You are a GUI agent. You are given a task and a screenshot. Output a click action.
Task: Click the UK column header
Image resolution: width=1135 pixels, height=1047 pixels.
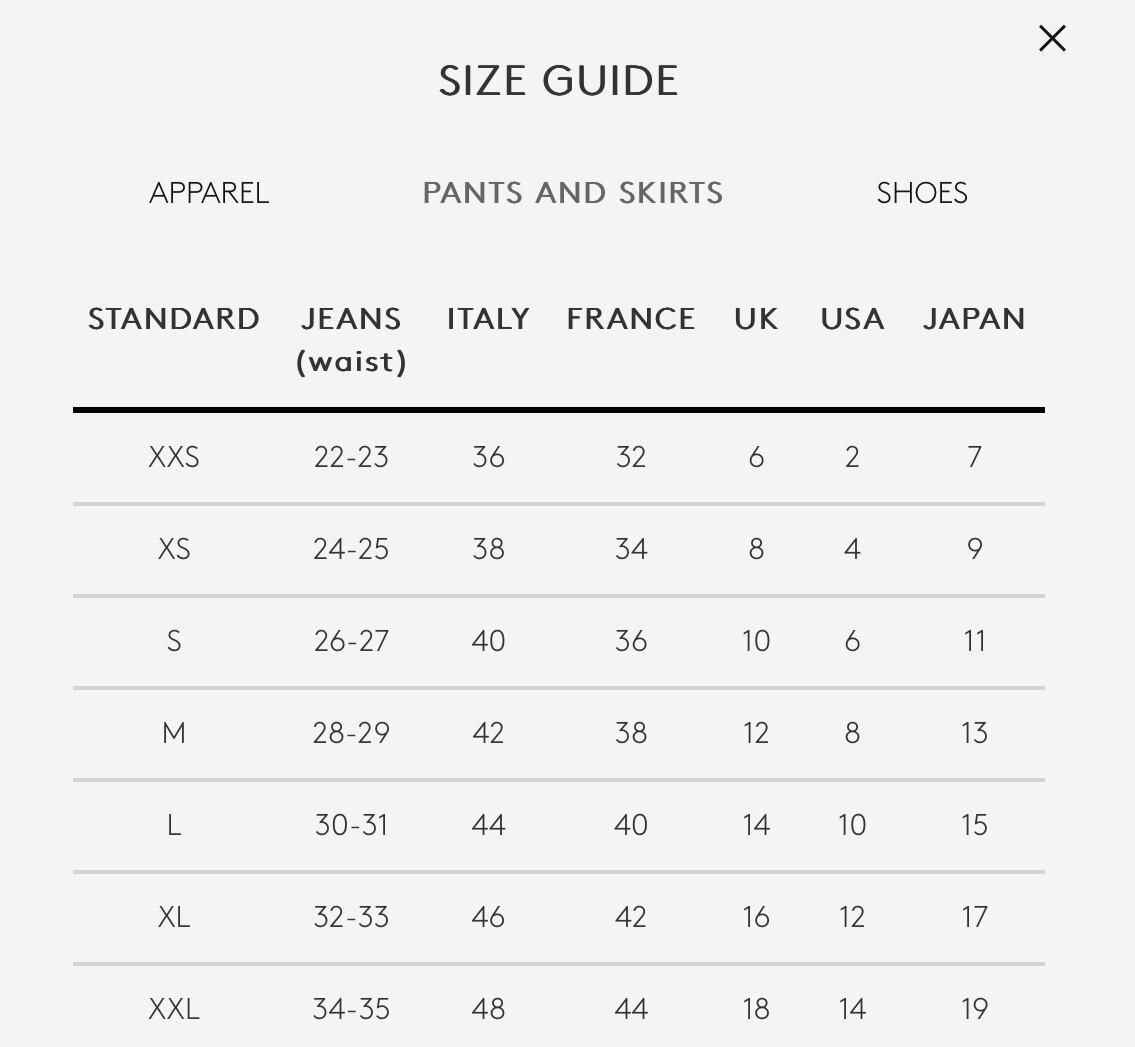755,319
